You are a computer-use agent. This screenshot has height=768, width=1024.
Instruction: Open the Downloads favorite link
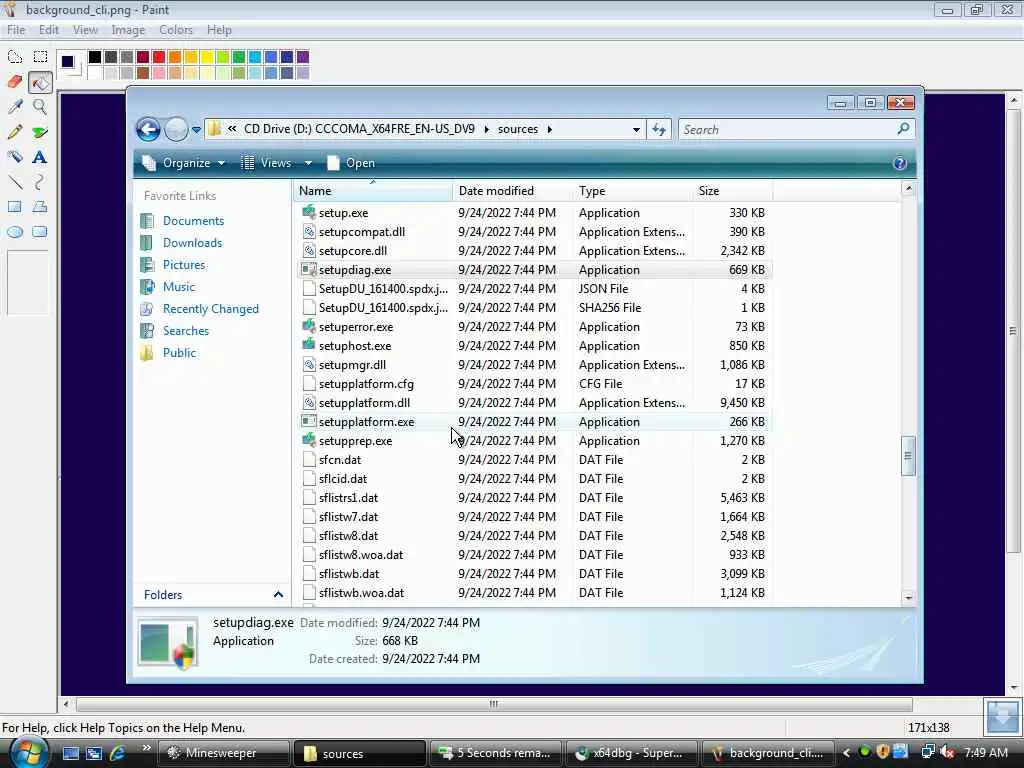pyautogui.click(x=192, y=243)
